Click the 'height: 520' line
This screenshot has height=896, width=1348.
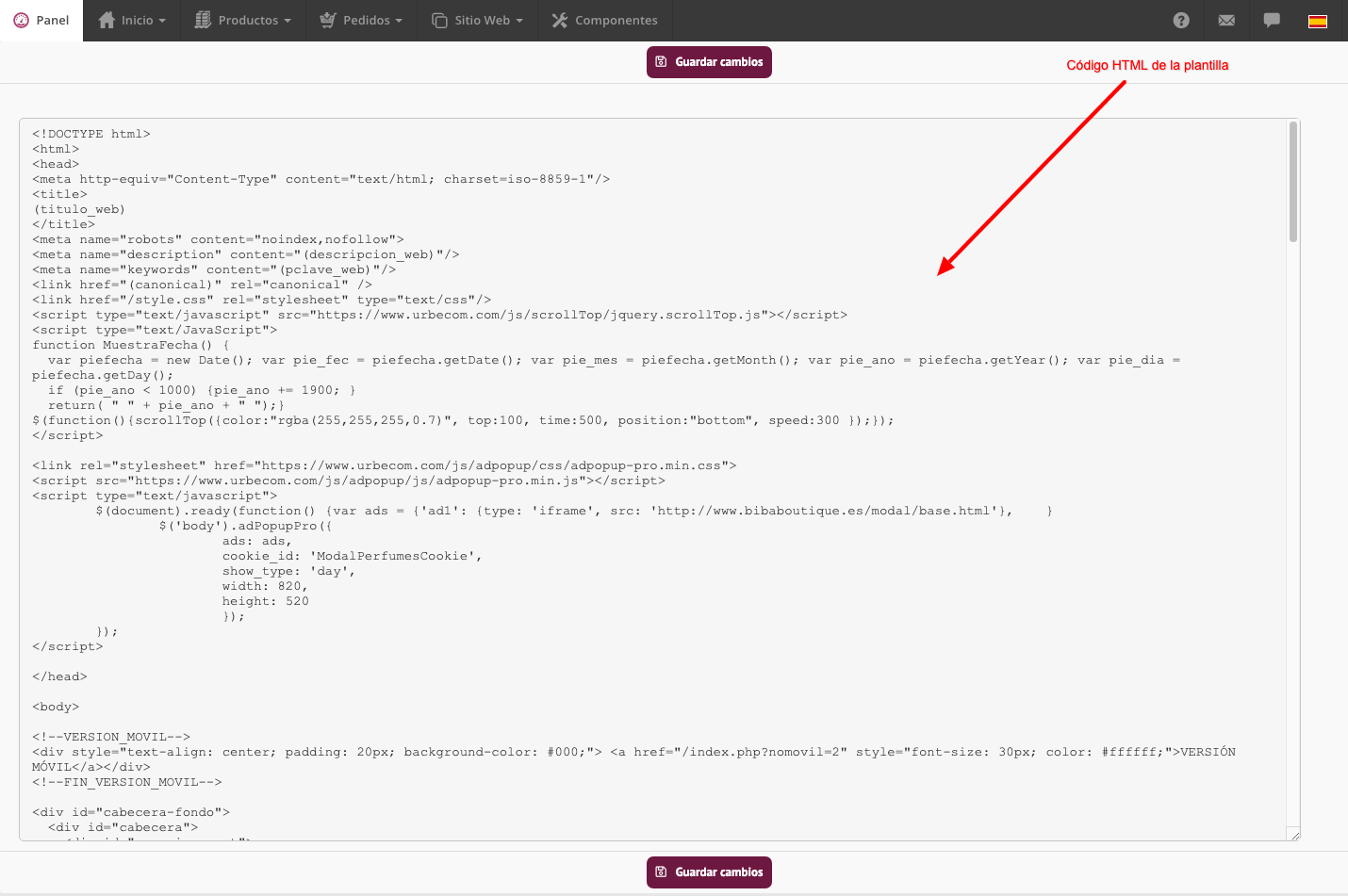[x=266, y=601]
